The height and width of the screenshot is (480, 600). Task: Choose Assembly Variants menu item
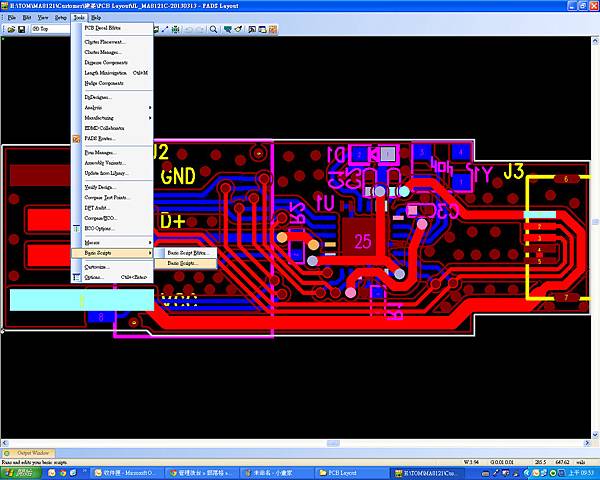[x=112, y=163]
